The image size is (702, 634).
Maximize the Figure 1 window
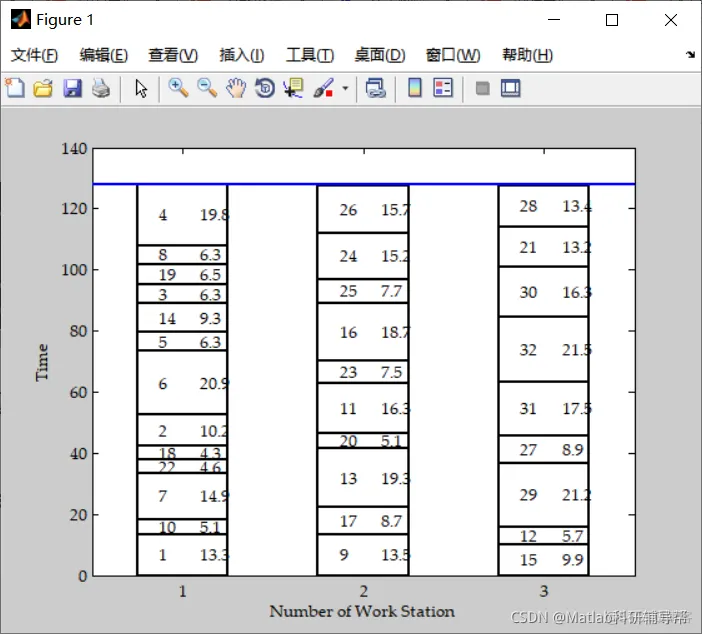612,20
